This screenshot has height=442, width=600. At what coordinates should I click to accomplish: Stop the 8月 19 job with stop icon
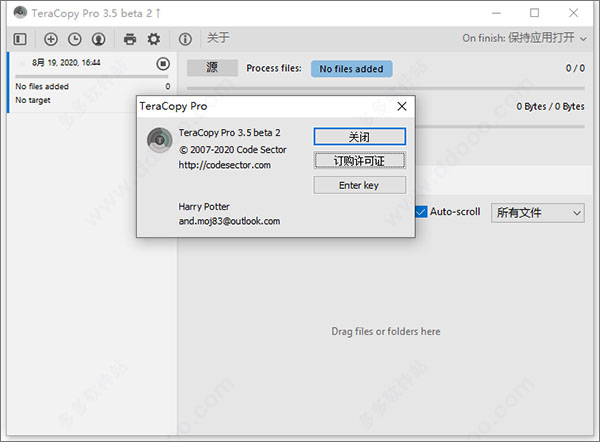[x=163, y=64]
